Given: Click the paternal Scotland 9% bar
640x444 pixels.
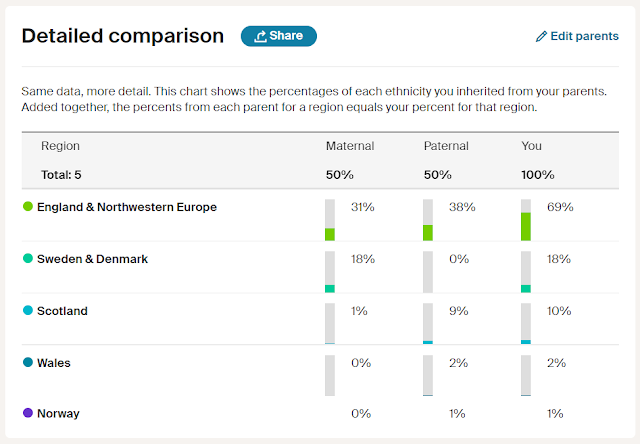Looking at the screenshot, I should point(428,324).
